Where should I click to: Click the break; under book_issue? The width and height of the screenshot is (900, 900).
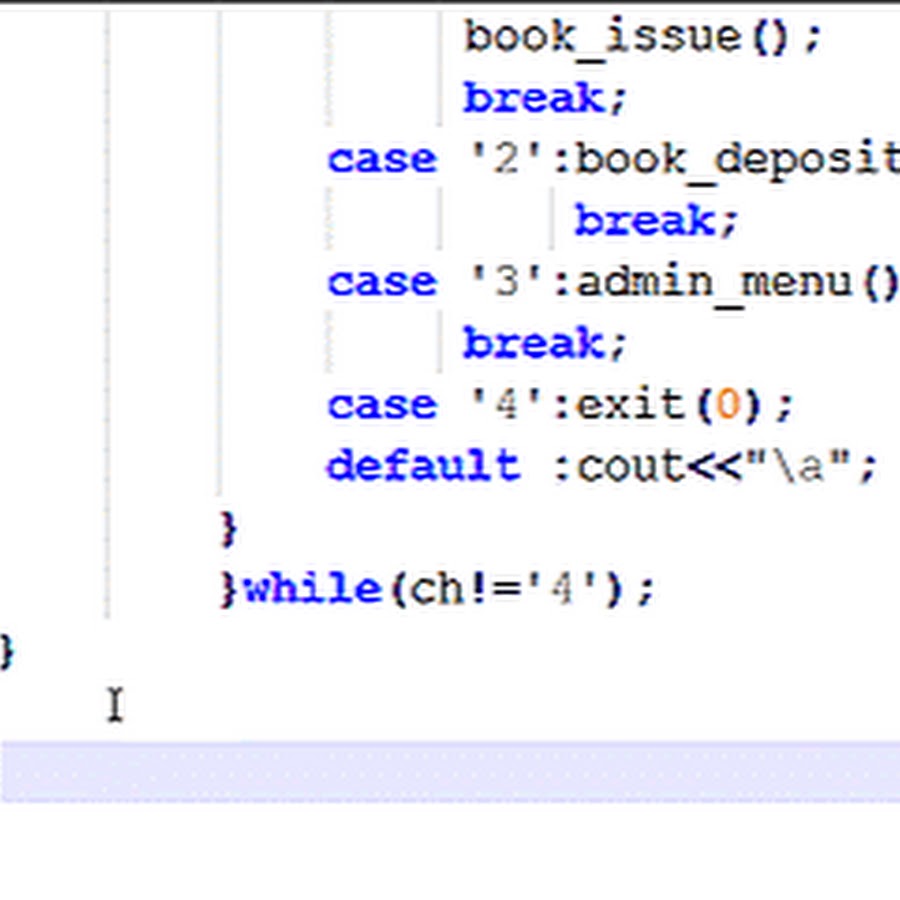(x=544, y=98)
